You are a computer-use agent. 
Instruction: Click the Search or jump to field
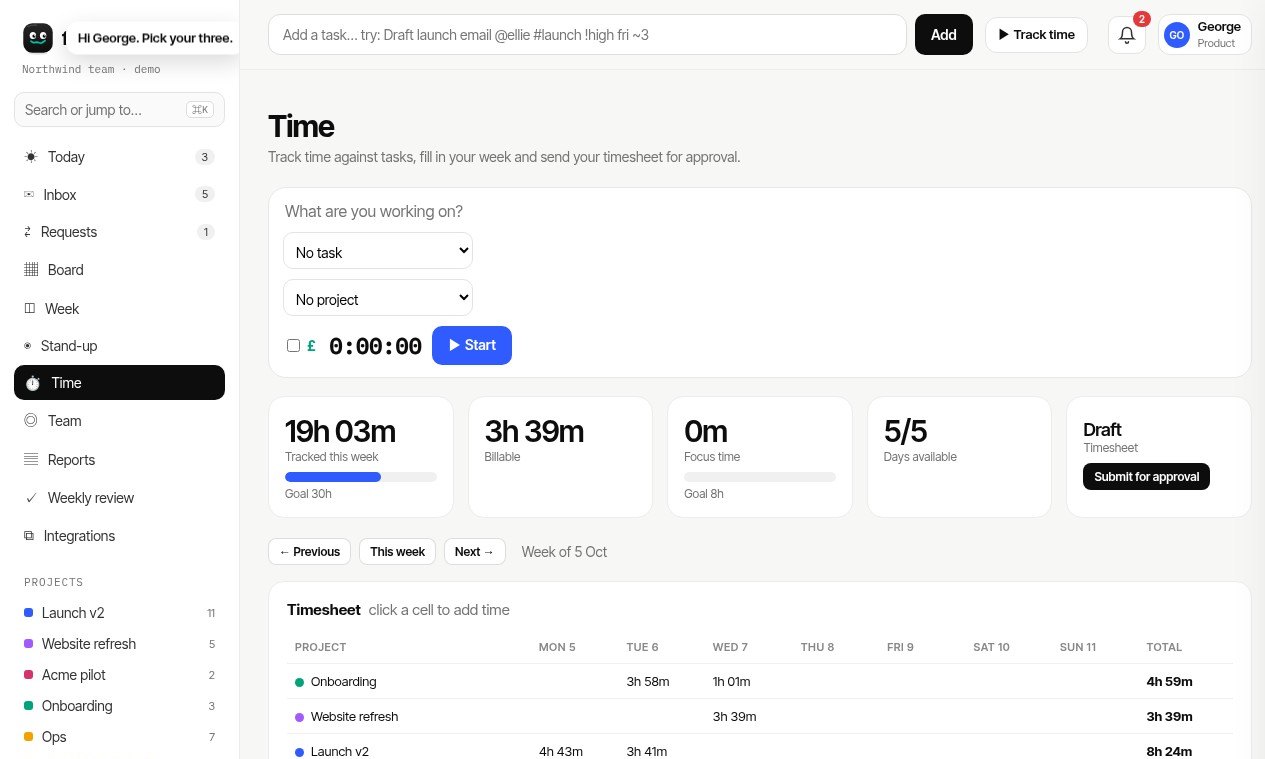click(x=119, y=110)
